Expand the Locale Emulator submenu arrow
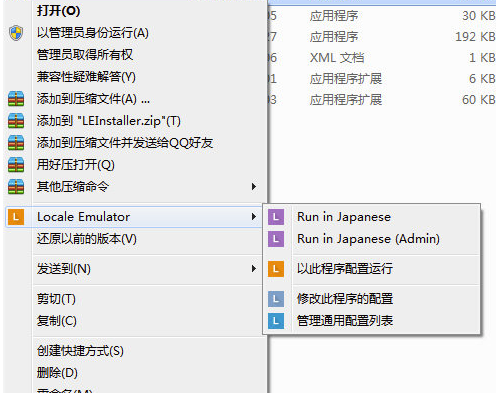Viewport: 496px width, 393px height. (x=254, y=217)
